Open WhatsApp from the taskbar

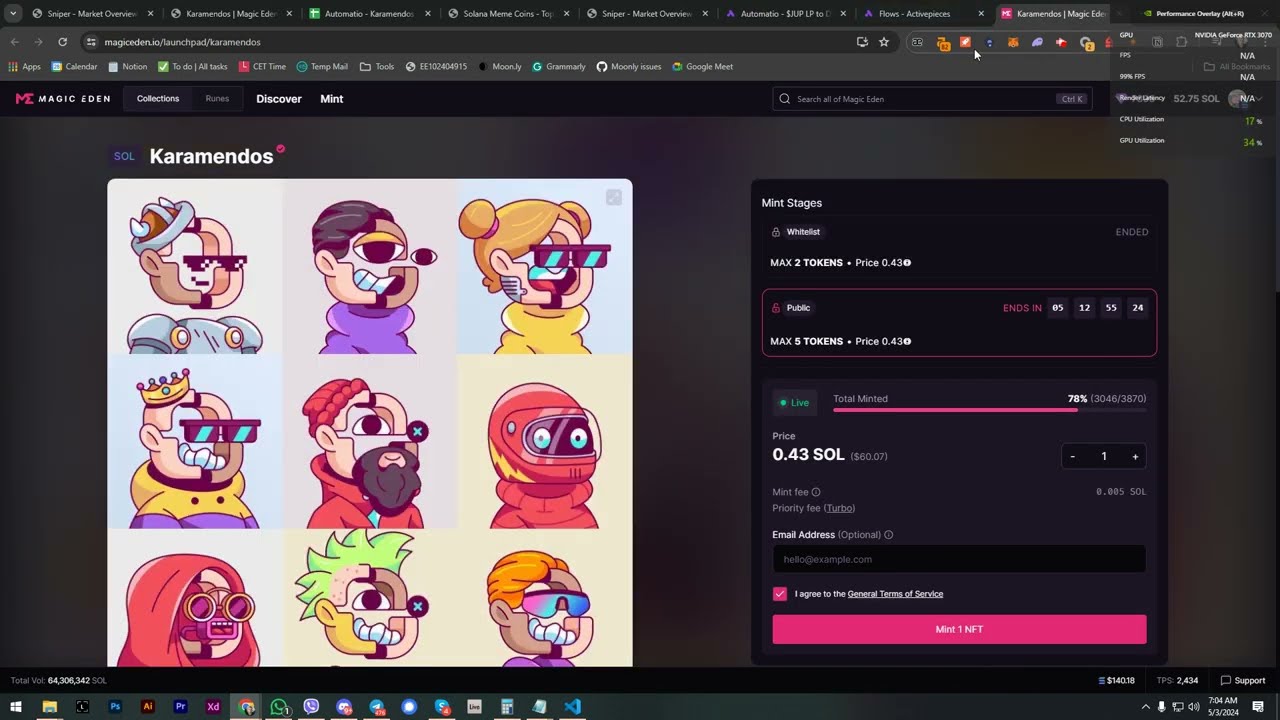[x=279, y=706]
